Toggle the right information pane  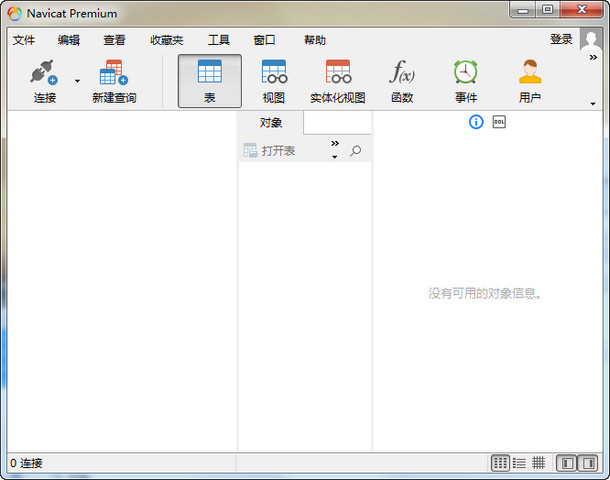(588, 463)
